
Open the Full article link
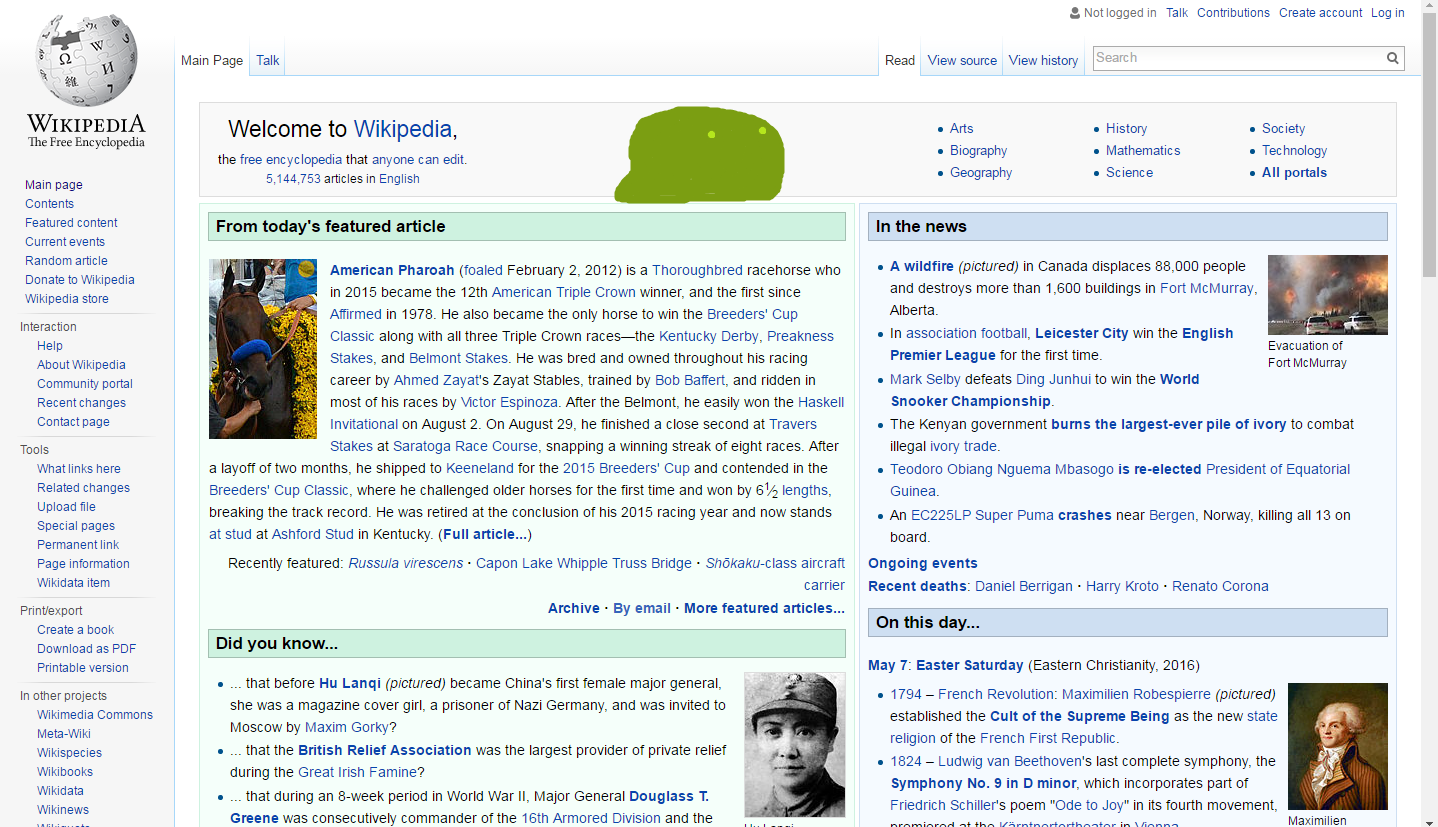[x=485, y=534]
